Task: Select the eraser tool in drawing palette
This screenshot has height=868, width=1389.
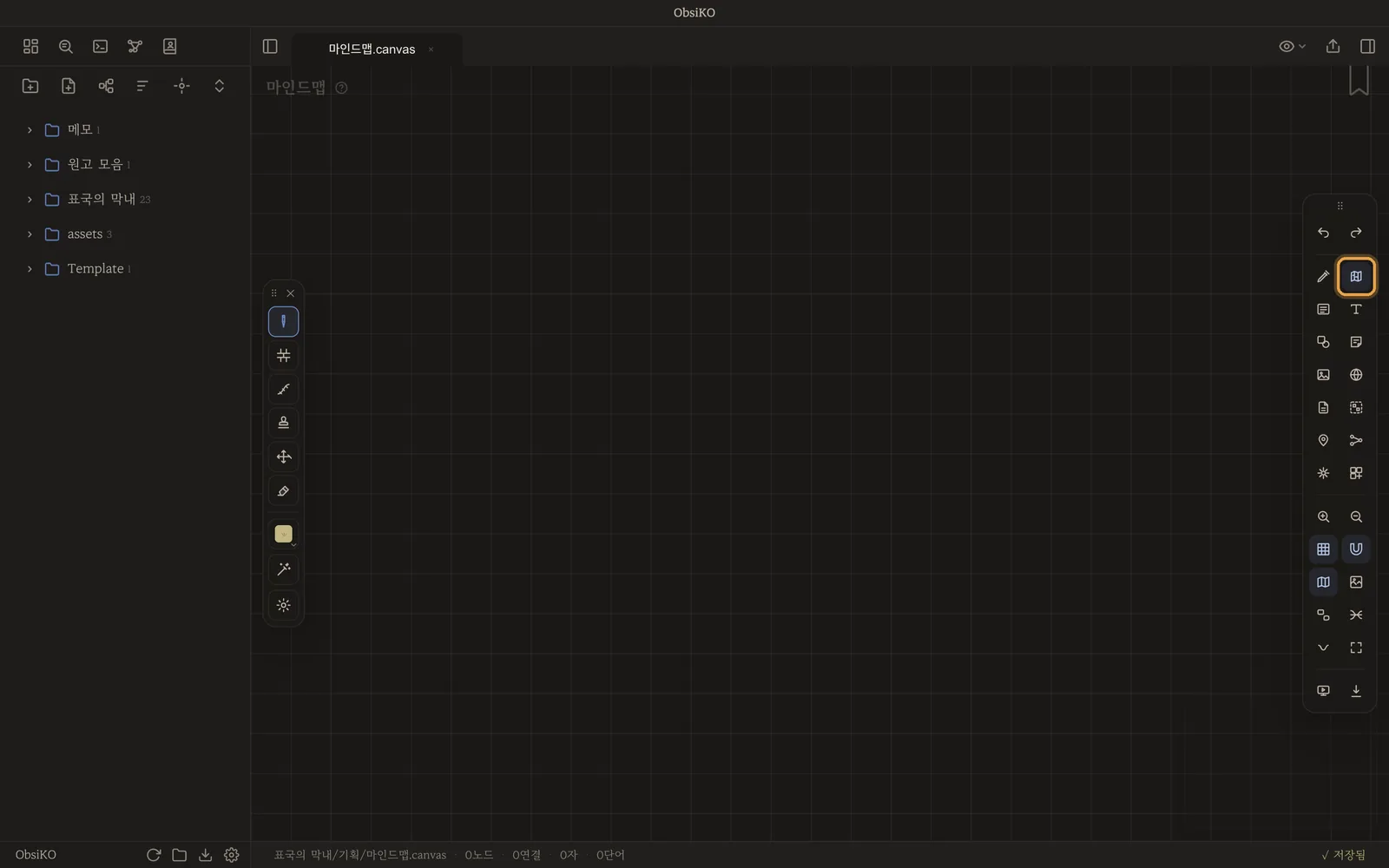Action: 283,491
